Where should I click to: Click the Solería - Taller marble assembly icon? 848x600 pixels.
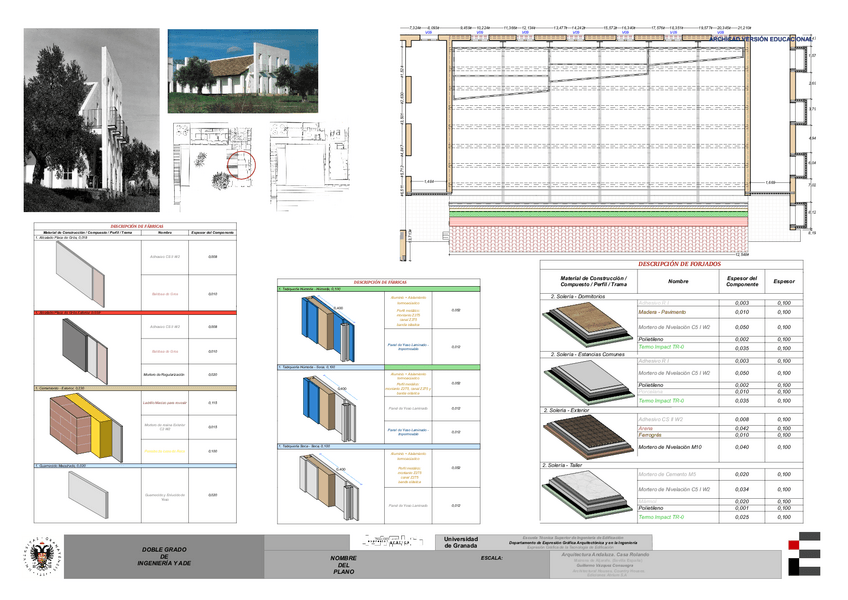[585, 495]
